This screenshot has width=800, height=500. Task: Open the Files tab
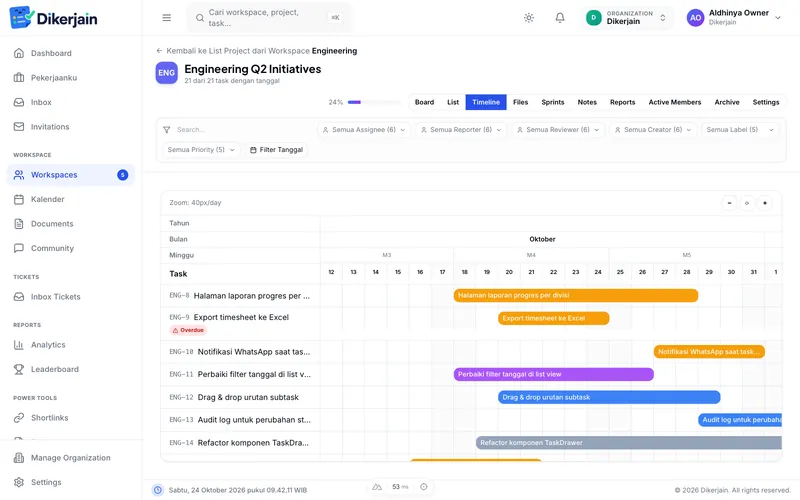[520, 102]
